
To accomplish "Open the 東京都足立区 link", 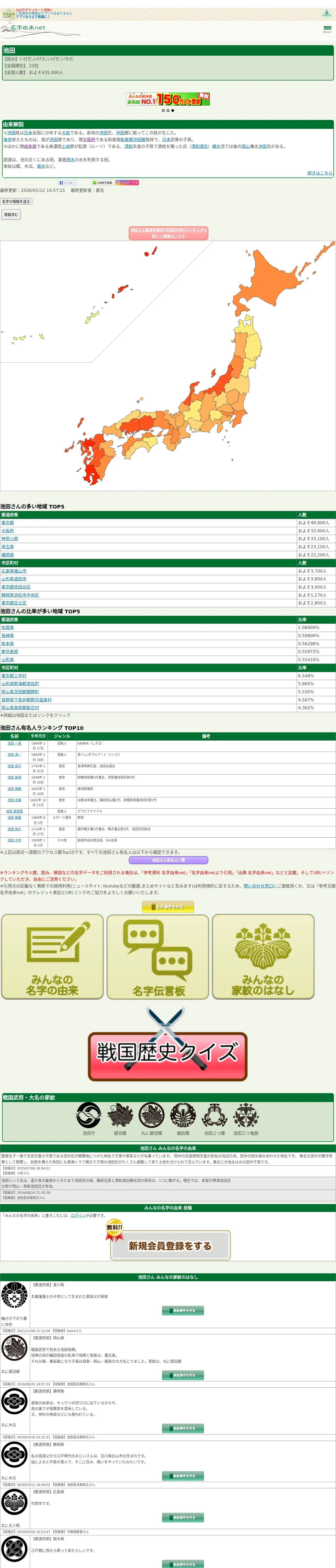I will point(14,603).
